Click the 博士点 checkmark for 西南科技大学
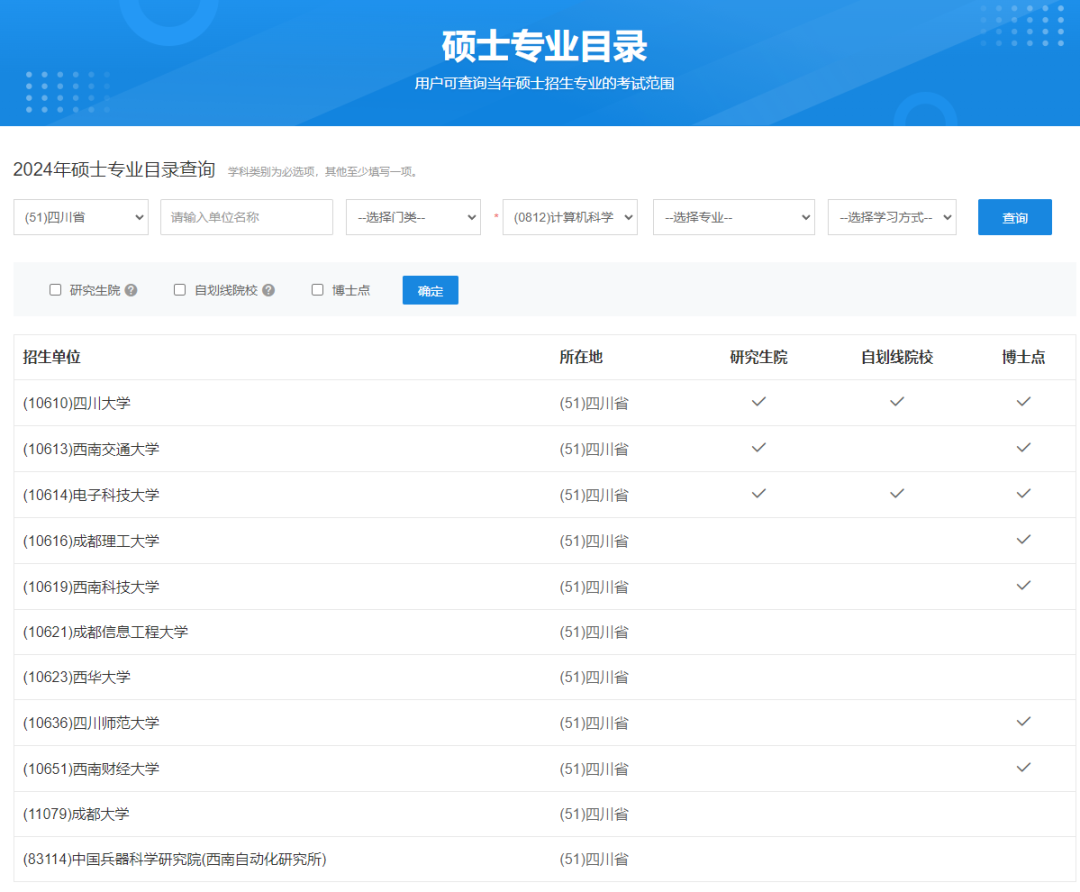This screenshot has height=892, width=1080. (1024, 585)
